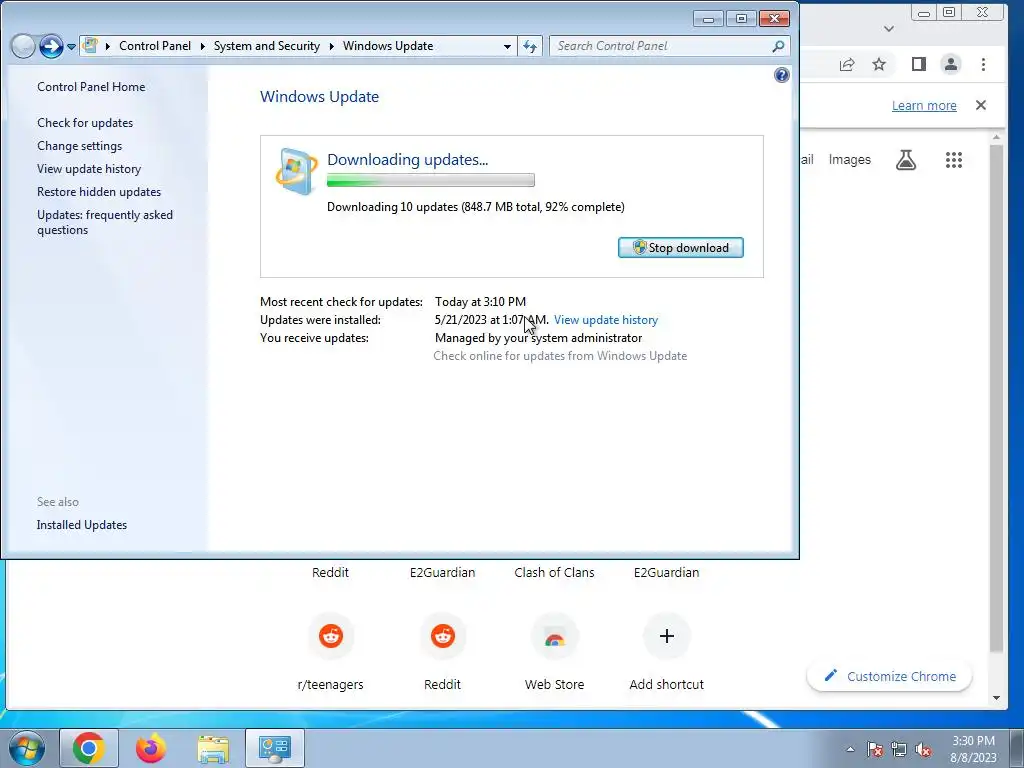Click the Action Center flag tray icon

point(875,749)
